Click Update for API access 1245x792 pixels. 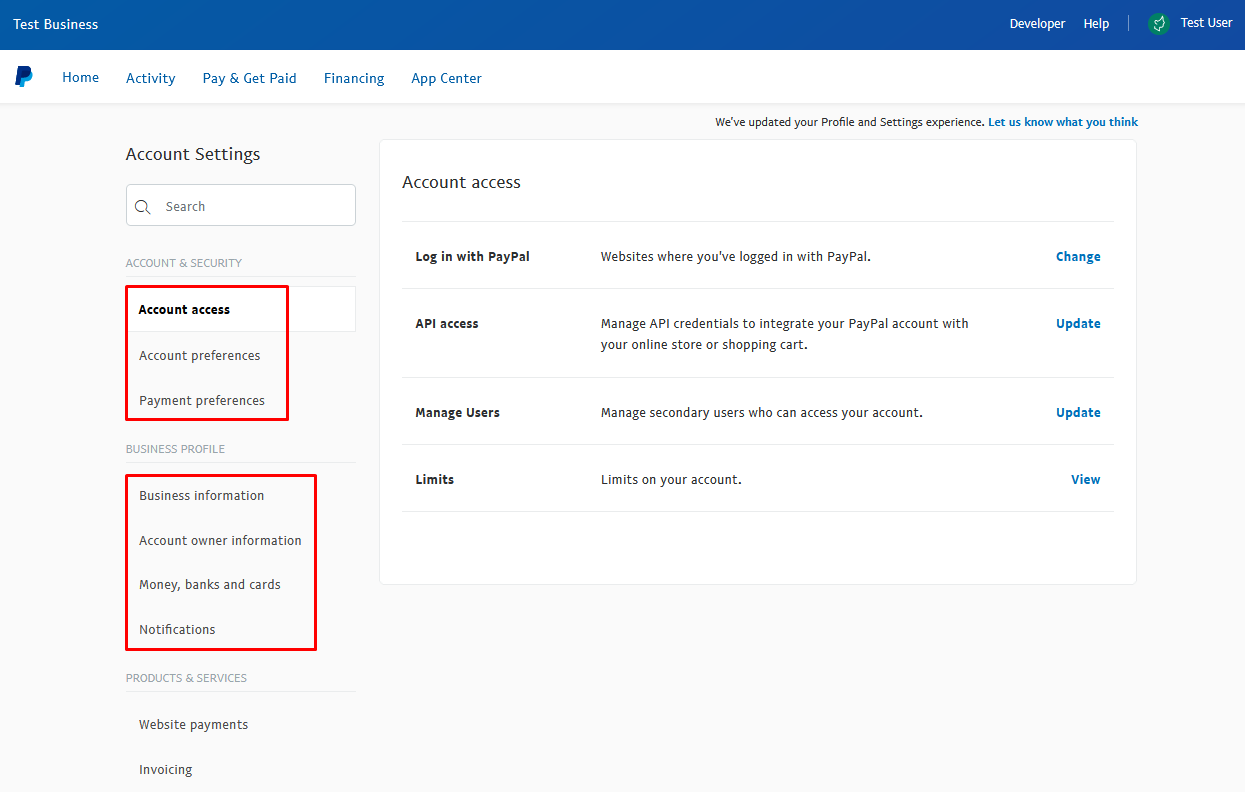pyautogui.click(x=1078, y=323)
